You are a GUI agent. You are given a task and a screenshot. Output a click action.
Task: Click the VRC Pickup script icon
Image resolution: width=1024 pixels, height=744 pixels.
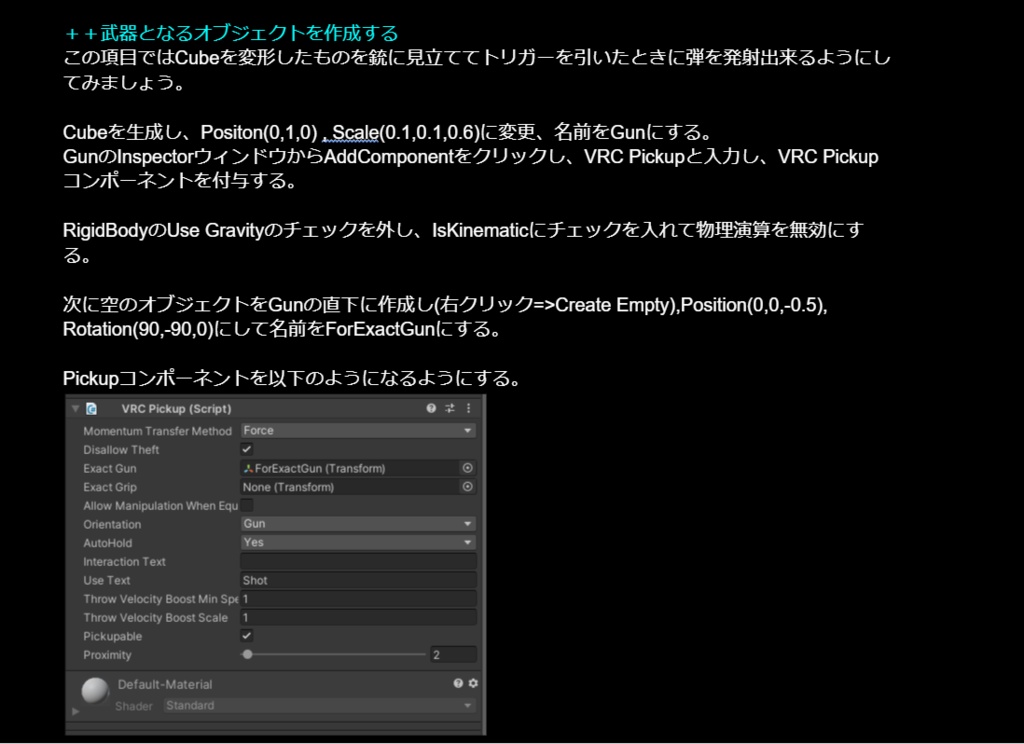(91, 408)
